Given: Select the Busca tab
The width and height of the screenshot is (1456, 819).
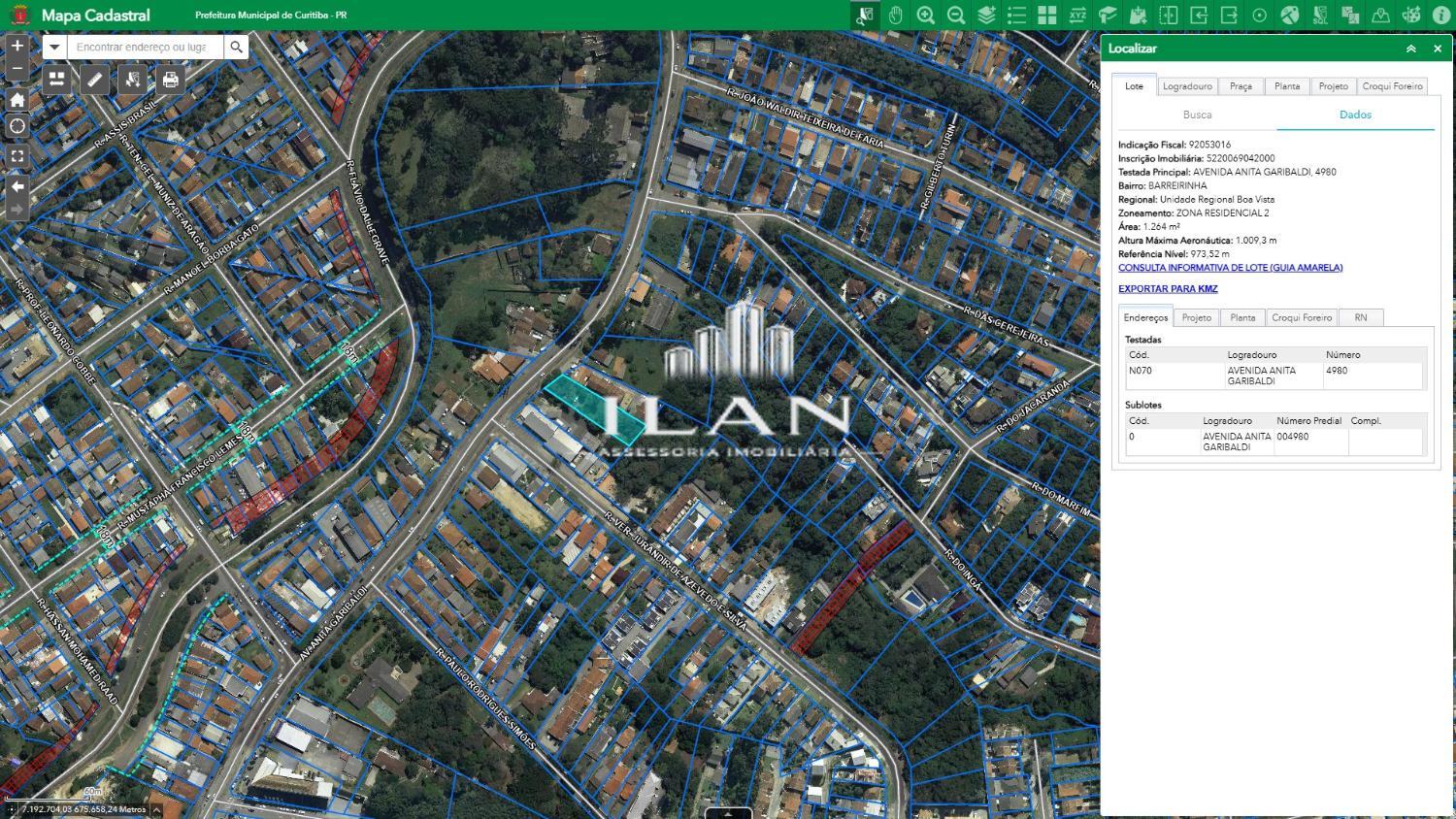Looking at the screenshot, I should pos(1197,115).
